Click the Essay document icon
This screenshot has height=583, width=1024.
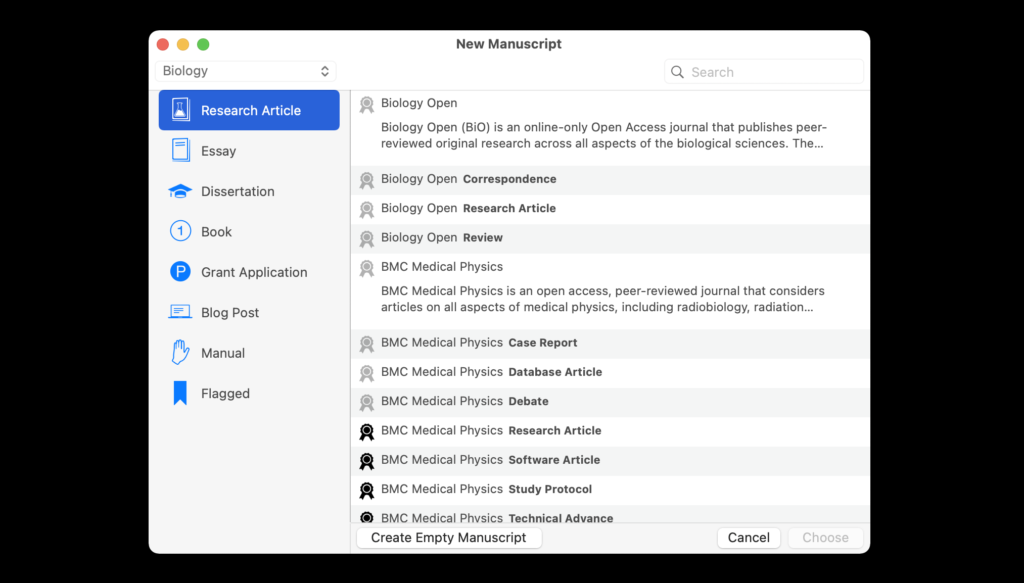click(180, 151)
